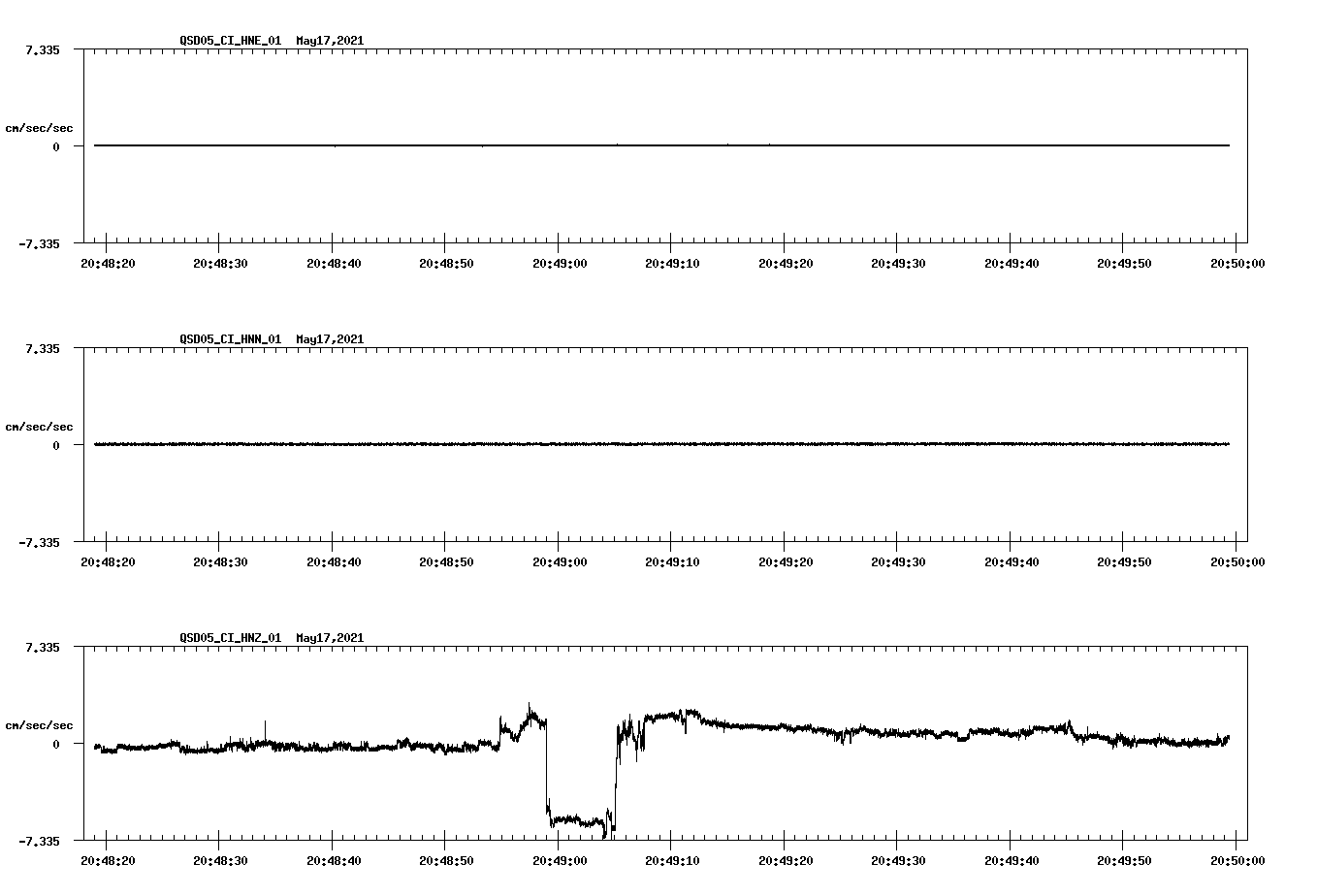Click 20:48:40 tick label under HNZ plot
Screen dimensions: 1317x896
click(x=333, y=860)
